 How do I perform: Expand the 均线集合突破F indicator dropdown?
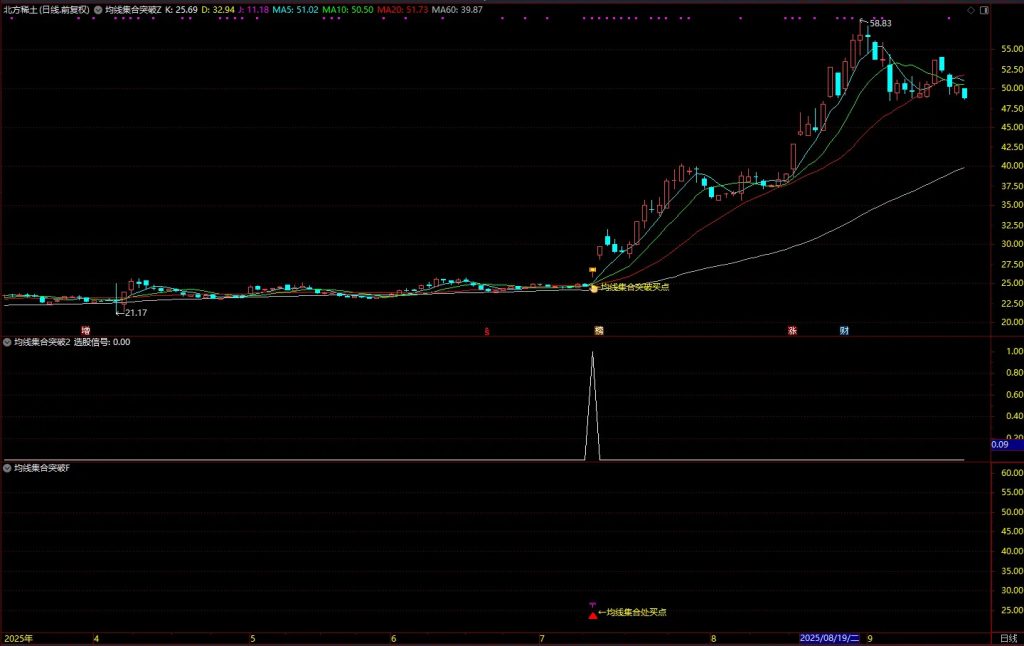pyautogui.click(x=8, y=467)
